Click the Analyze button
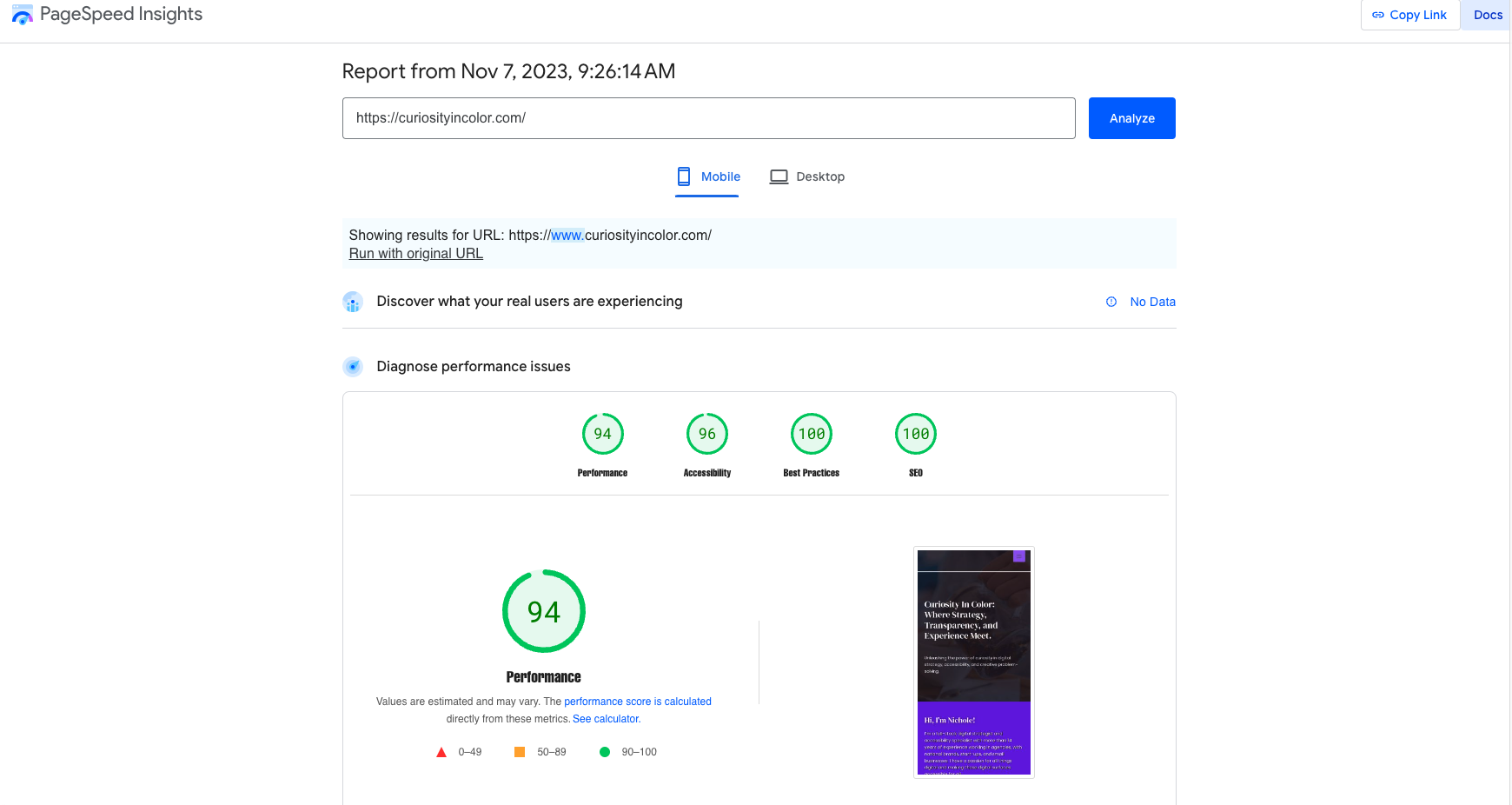1512x805 pixels. click(1132, 118)
